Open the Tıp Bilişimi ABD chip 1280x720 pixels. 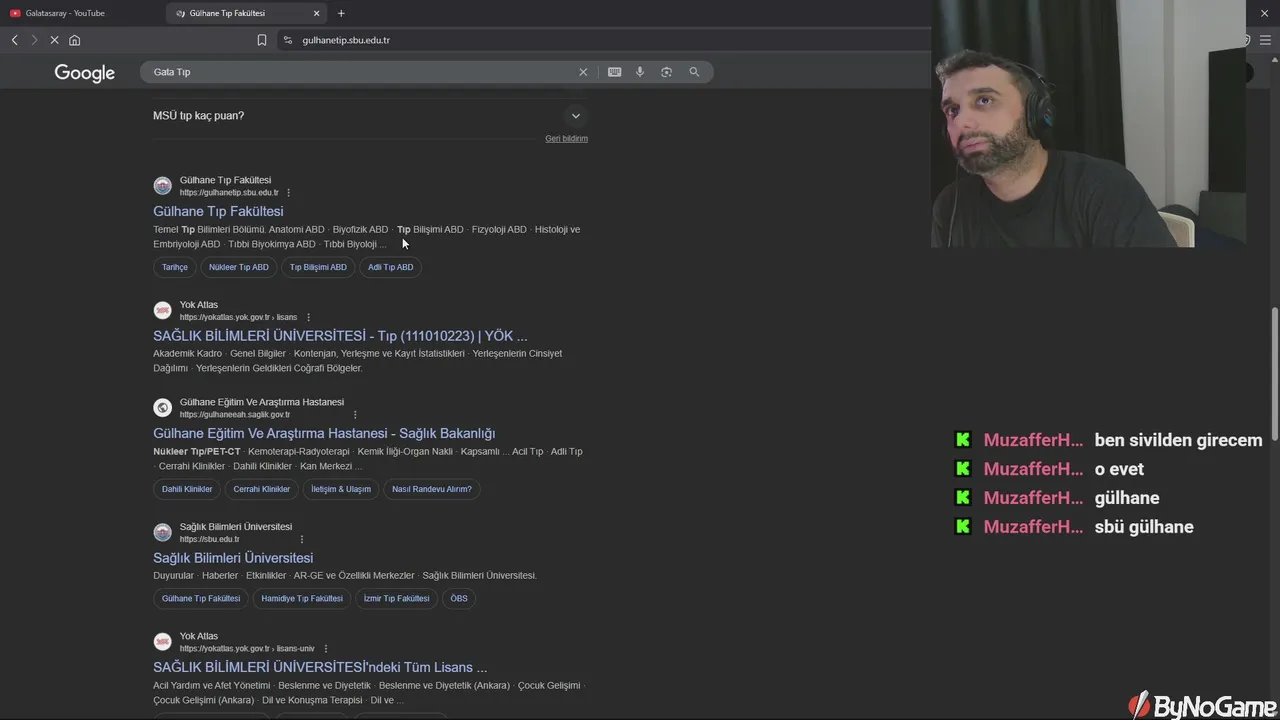[x=318, y=267]
